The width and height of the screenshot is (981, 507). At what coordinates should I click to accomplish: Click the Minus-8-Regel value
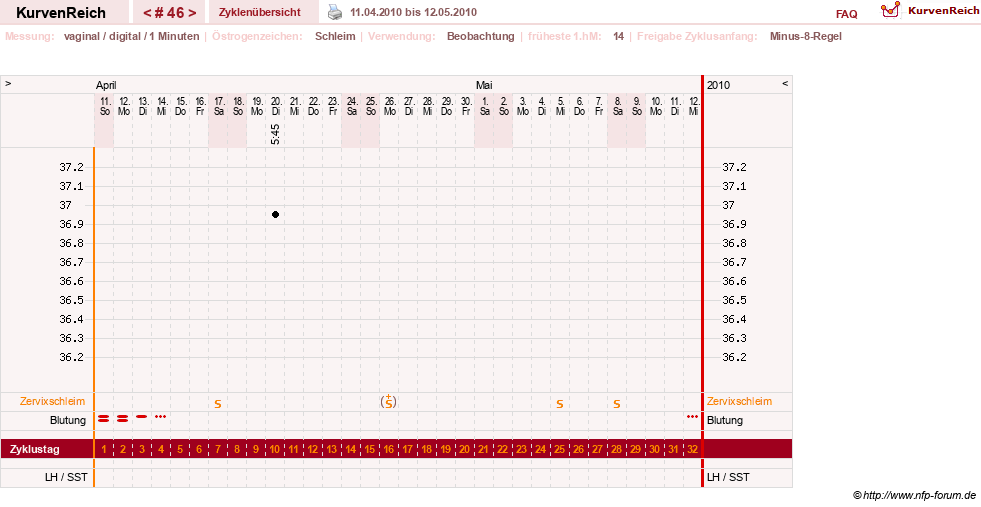pos(806,36)
